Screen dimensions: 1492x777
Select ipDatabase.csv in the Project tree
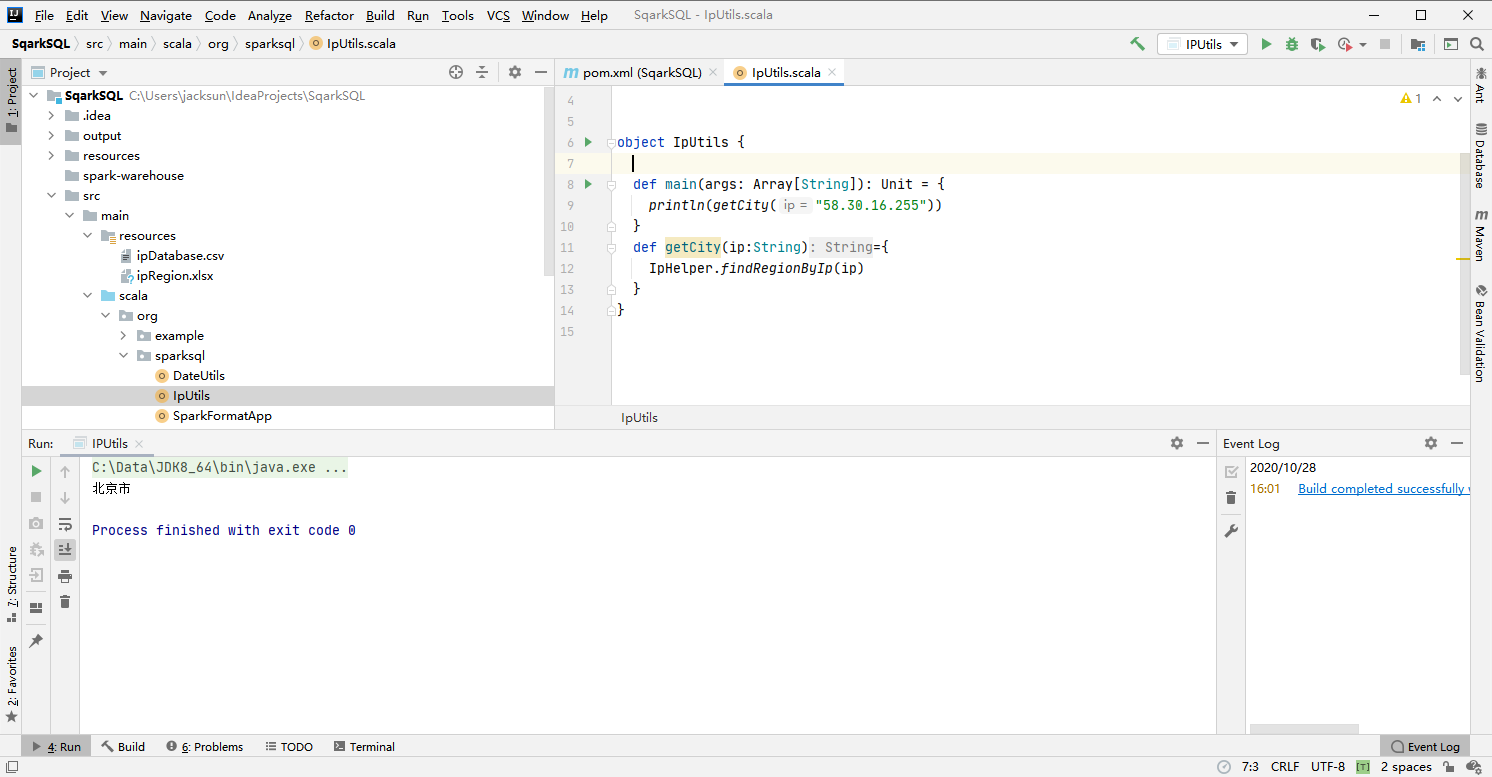[x=180, y=256]
